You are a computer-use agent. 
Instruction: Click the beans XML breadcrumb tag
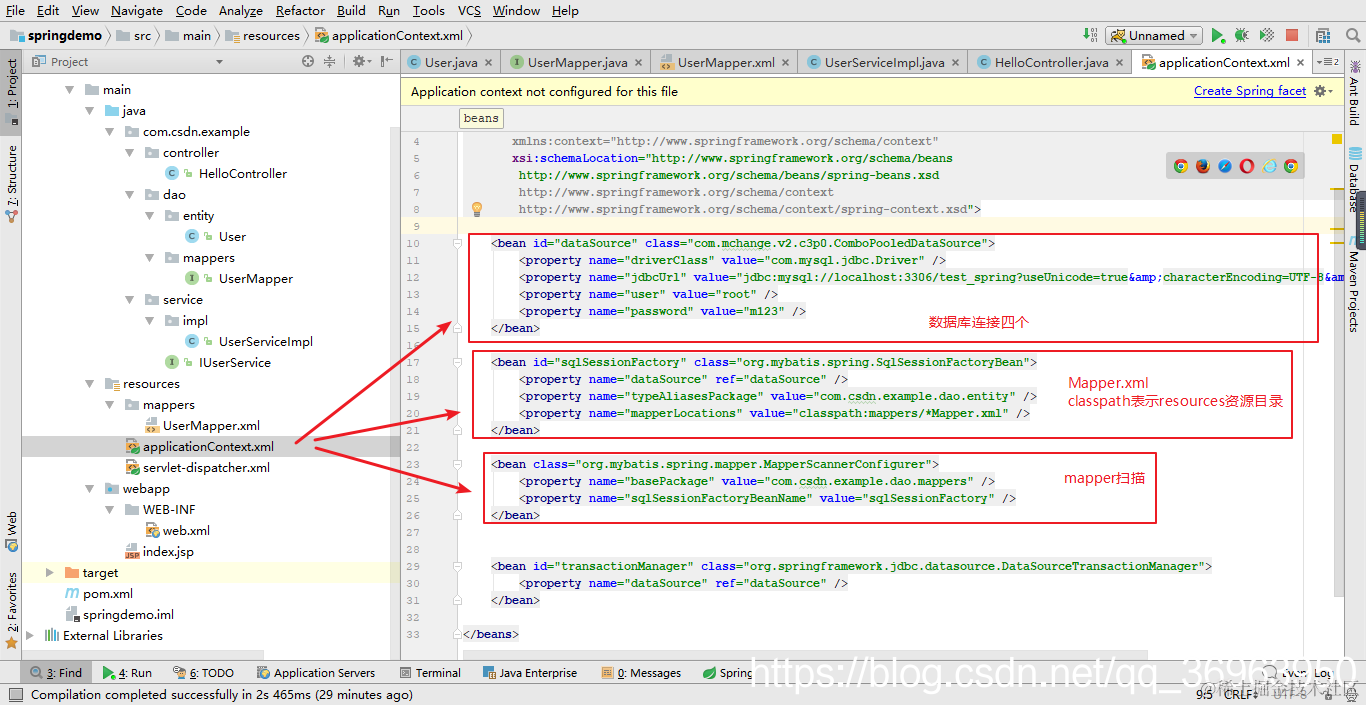tap(481, 118)
